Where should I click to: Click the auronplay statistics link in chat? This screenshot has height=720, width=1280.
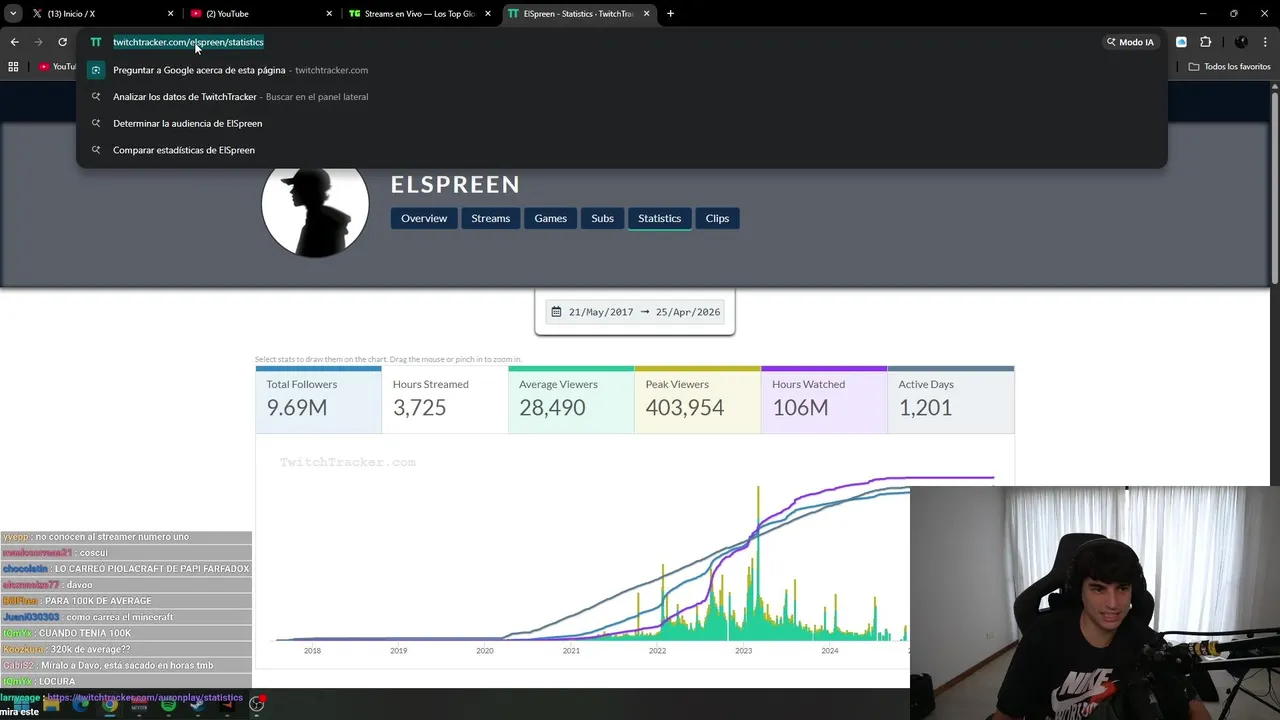pos(145,697)
